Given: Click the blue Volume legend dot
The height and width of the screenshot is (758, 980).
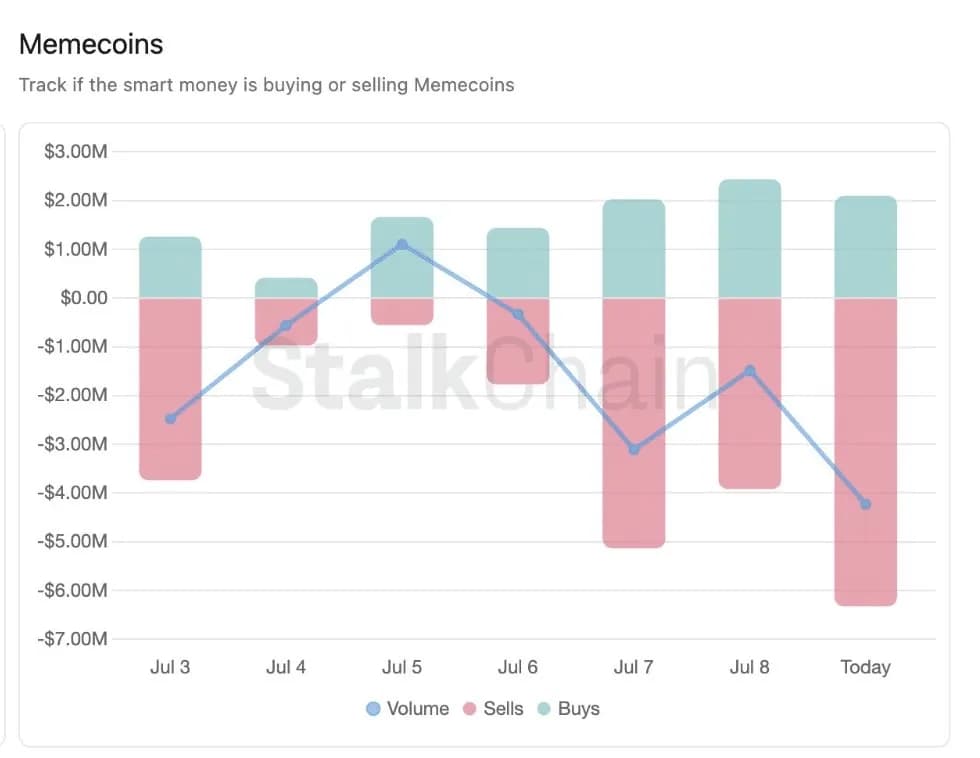Looking at the screenshot, I should [x=373, y=709].
